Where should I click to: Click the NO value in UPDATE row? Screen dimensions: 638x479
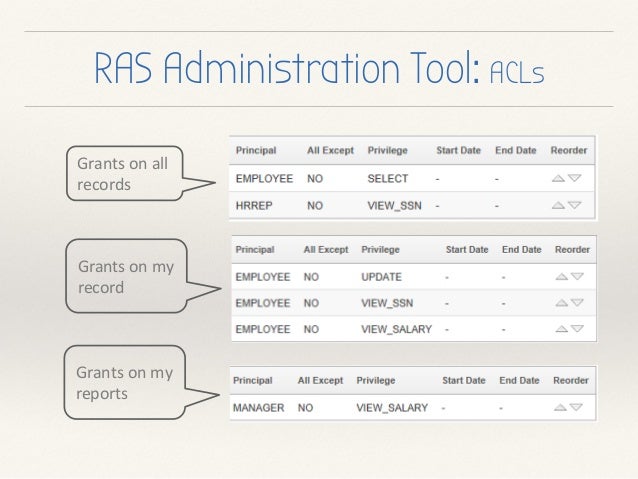(311, 277)
